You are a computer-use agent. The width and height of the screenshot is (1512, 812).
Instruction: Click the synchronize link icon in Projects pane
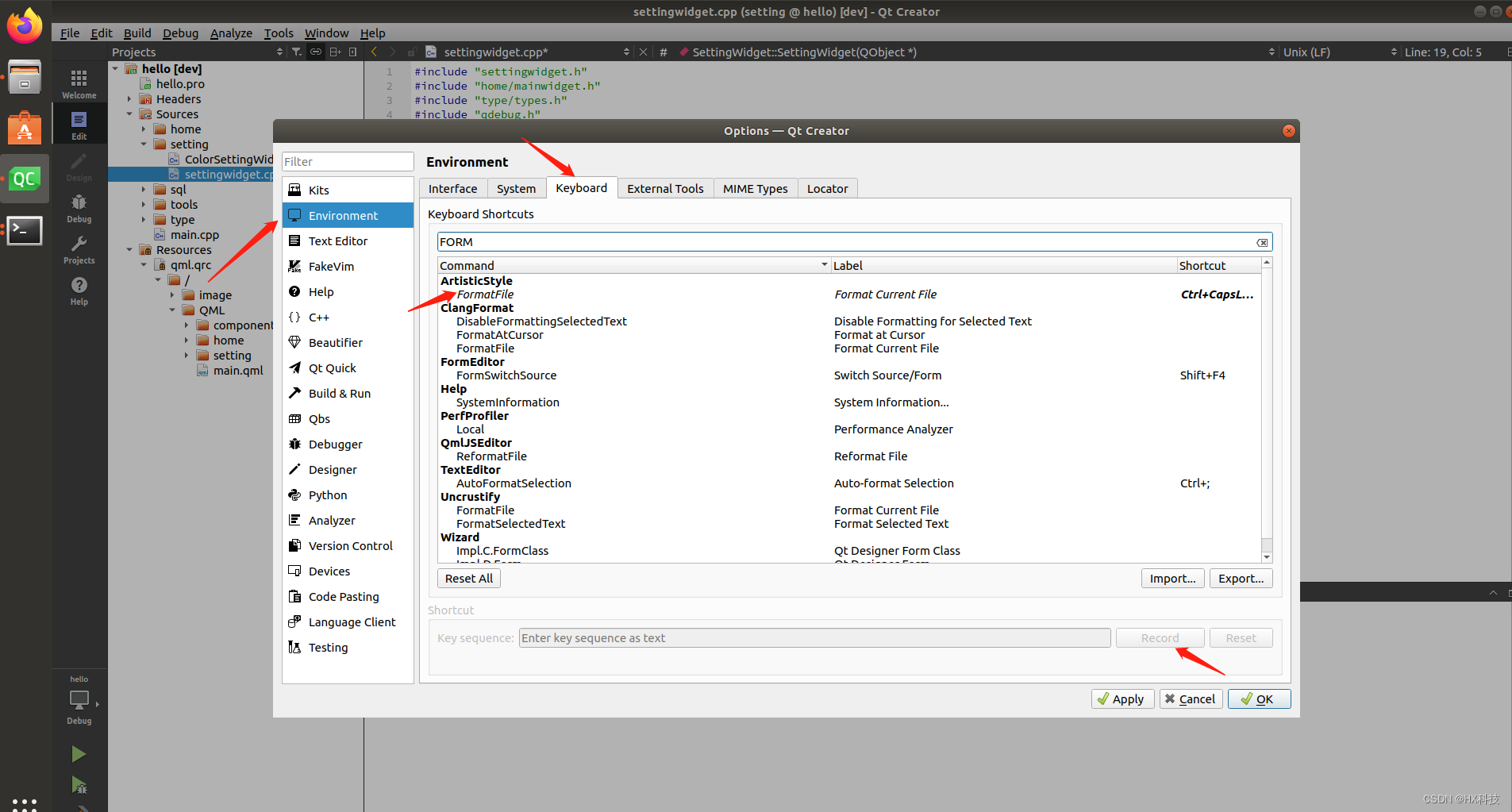pyautogui.click(x=315, y=52)
